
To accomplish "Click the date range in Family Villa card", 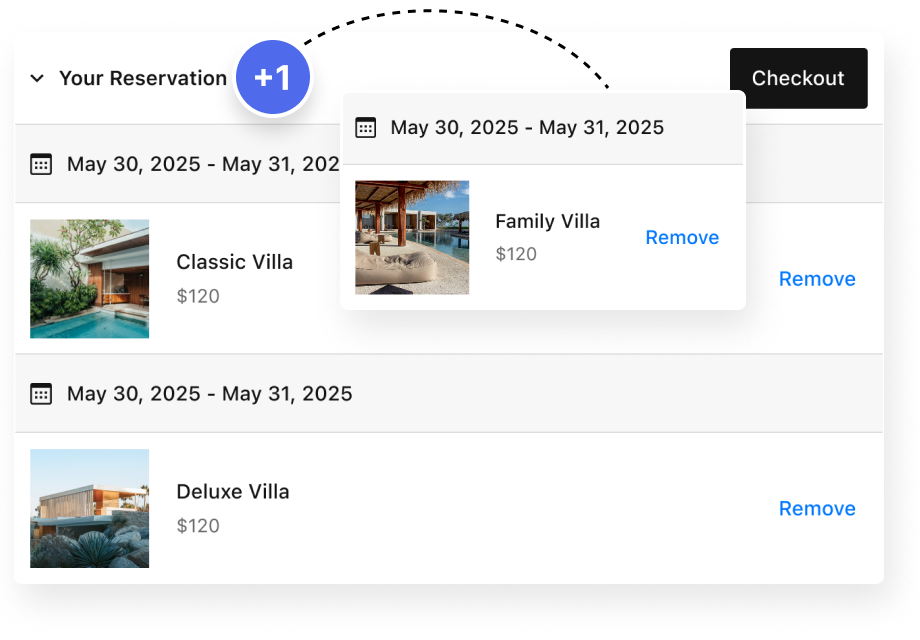I will tap(527, 128).
